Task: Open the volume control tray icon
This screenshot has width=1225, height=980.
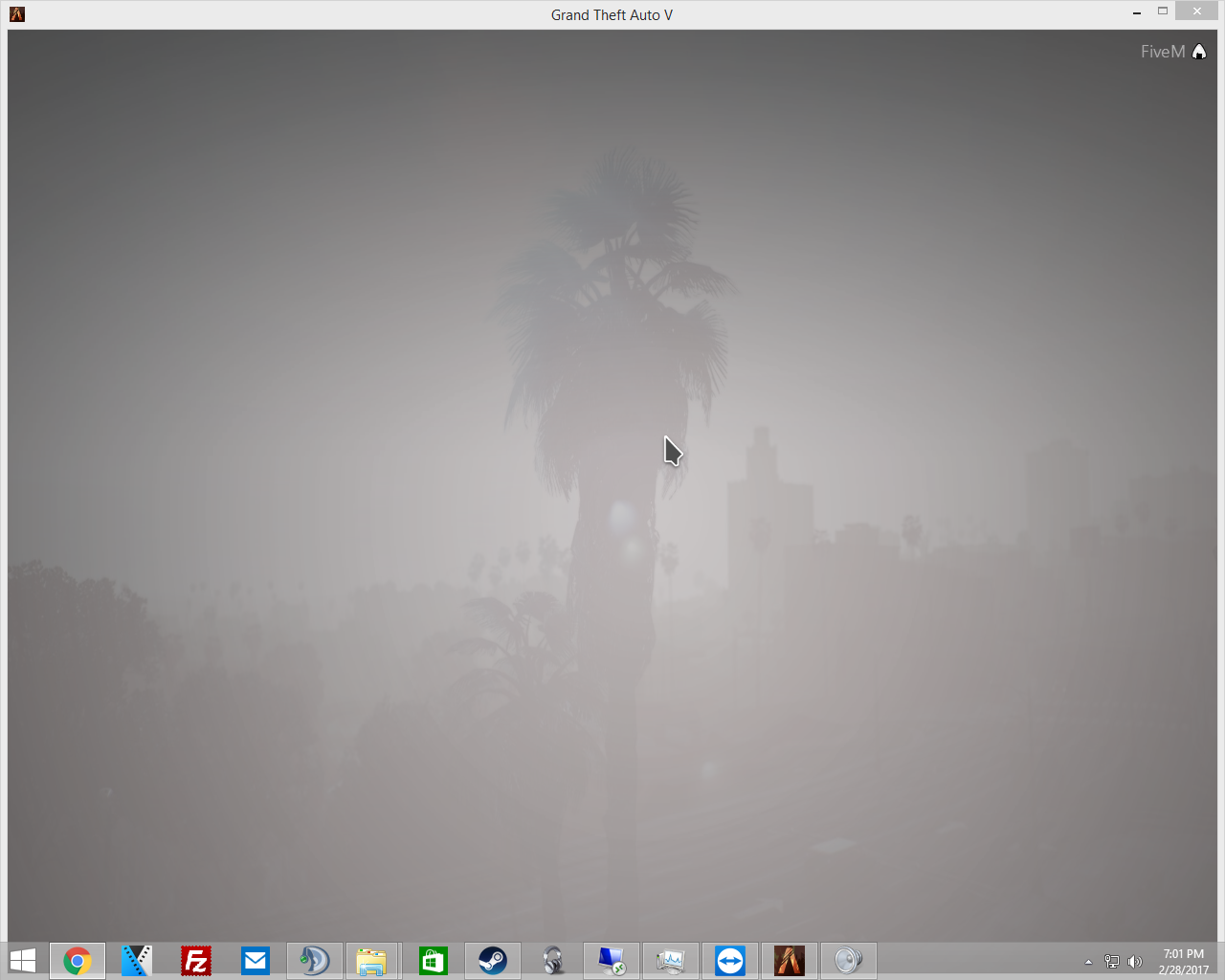Action: pyautogui.click(x=1135, y=962)
